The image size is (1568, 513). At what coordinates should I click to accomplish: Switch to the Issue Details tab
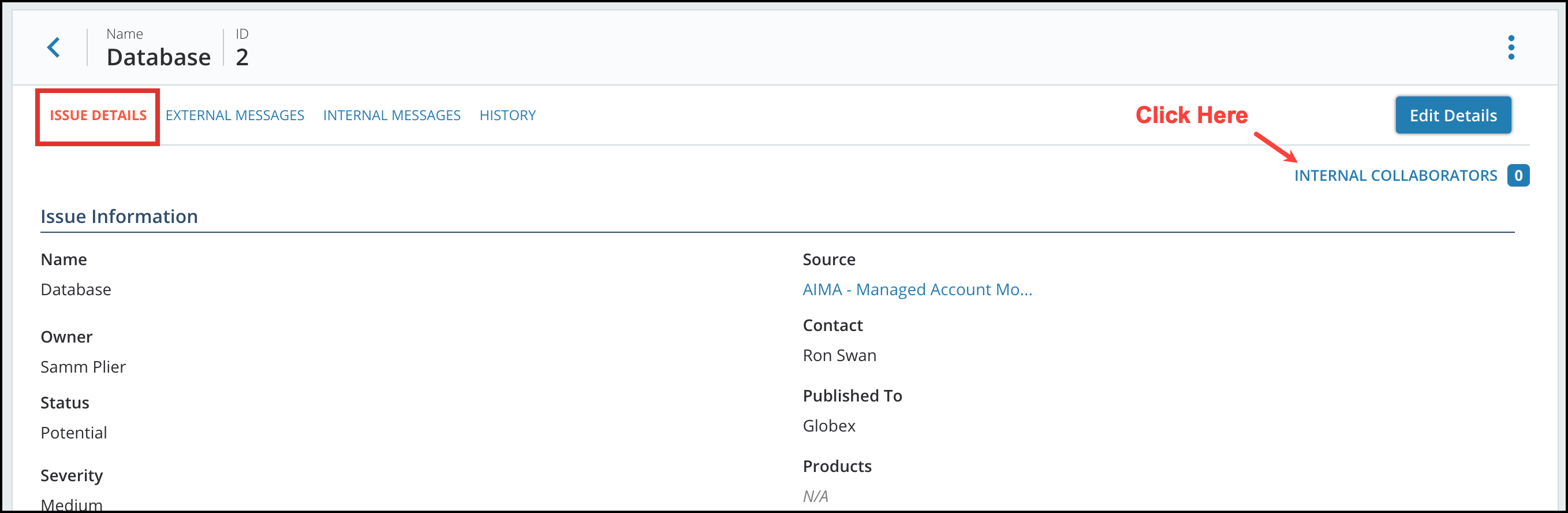[x=98, y=116]
